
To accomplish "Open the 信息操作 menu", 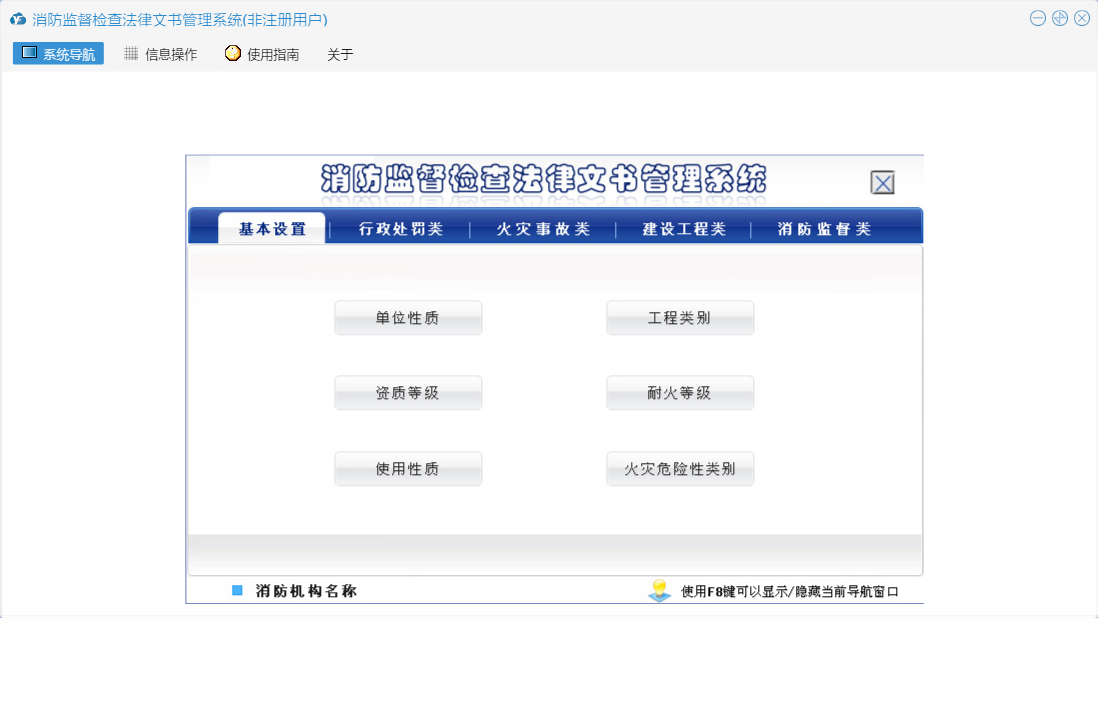I will (161, 54).
